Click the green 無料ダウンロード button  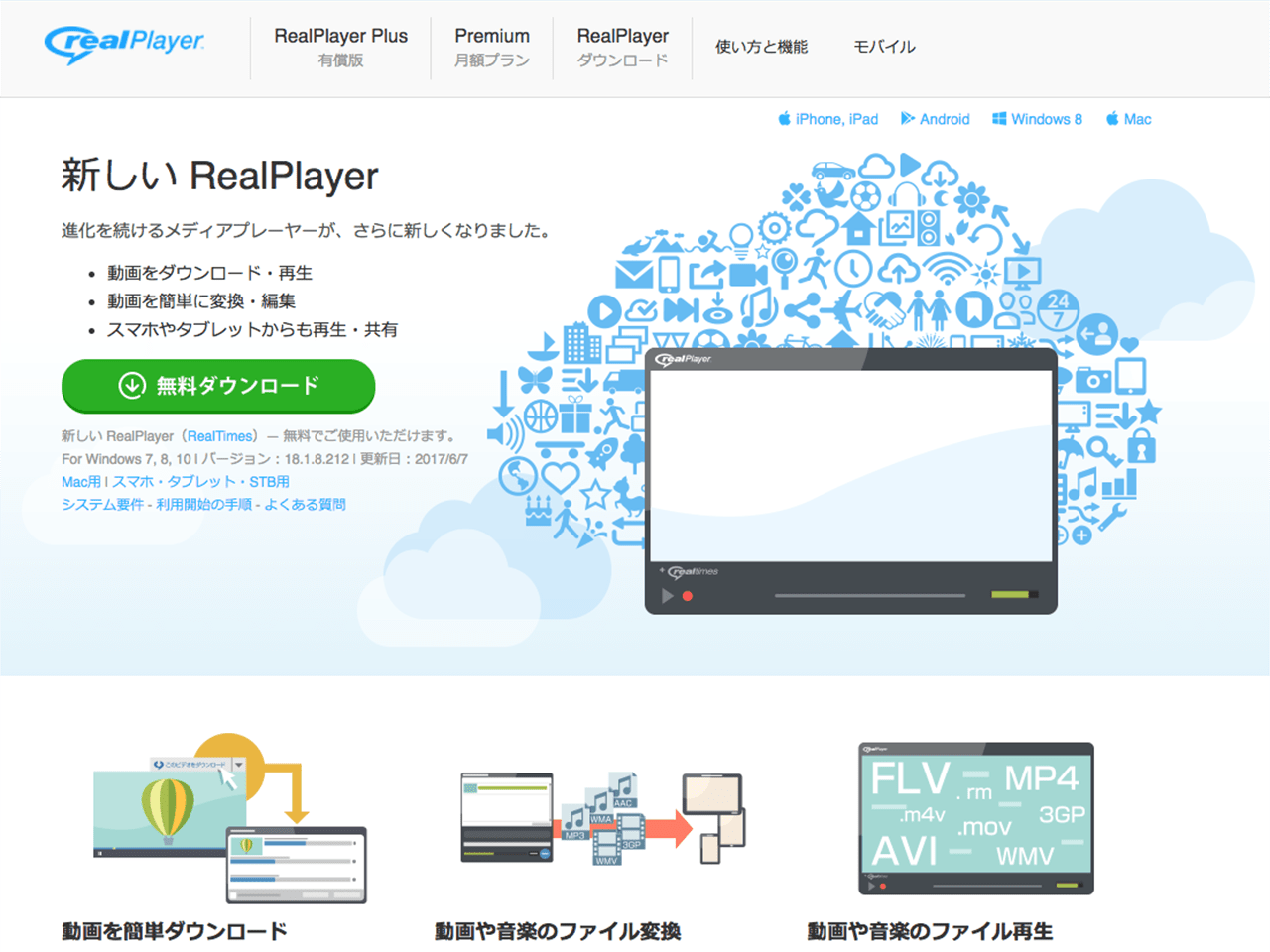tap(218, 386)
